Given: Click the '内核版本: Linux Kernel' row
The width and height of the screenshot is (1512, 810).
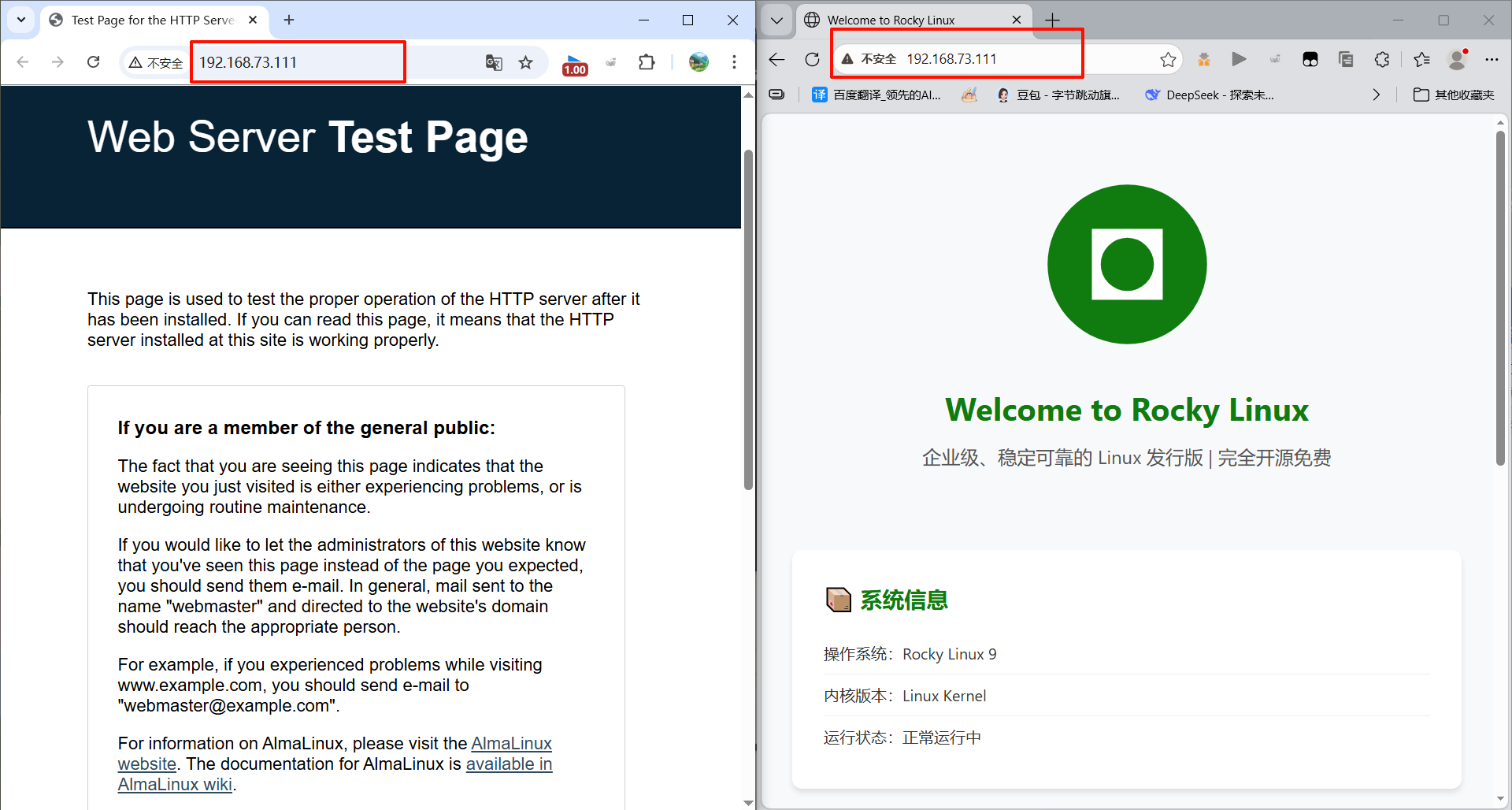Looking at the screenshot, I should (x=1127, y=696).
